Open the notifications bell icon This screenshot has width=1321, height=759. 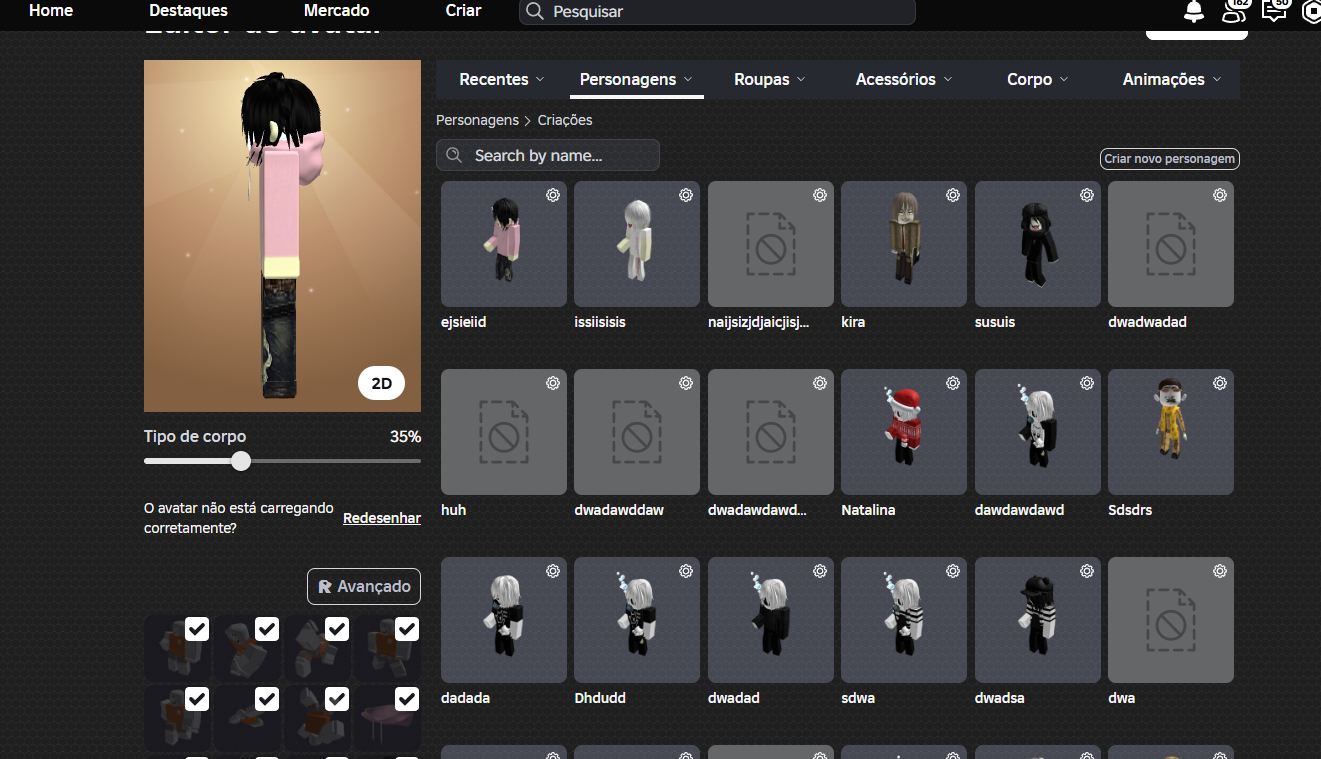[1194, 11]
